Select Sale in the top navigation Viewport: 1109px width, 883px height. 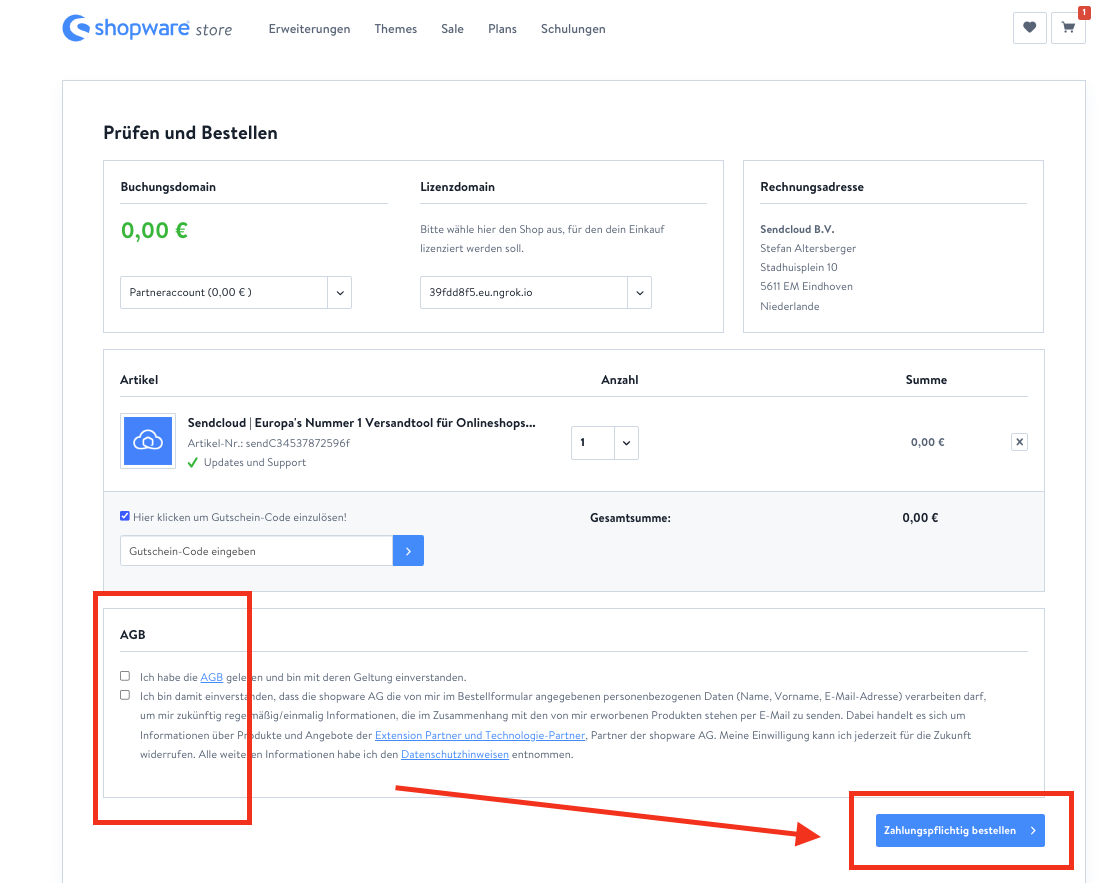coord(452,29)
